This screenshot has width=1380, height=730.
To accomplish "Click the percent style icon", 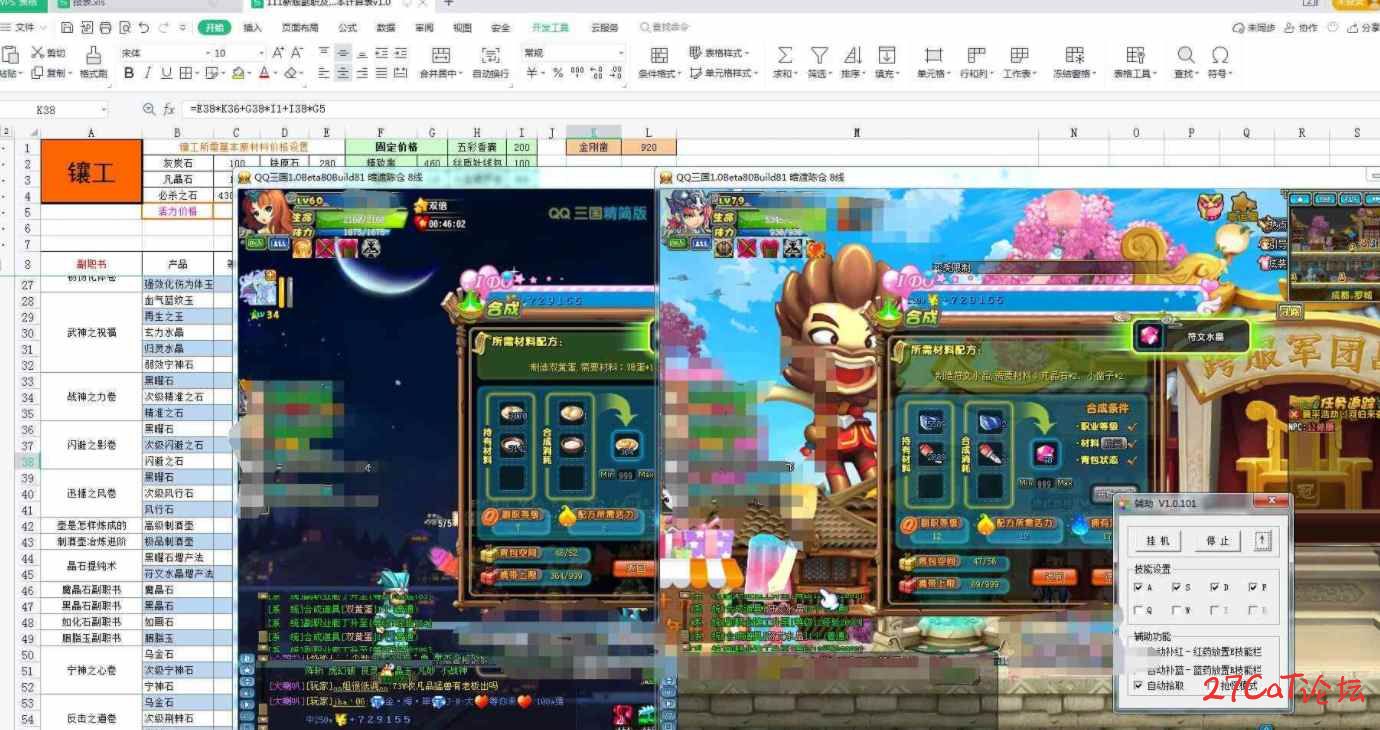I will click(558, 72).
